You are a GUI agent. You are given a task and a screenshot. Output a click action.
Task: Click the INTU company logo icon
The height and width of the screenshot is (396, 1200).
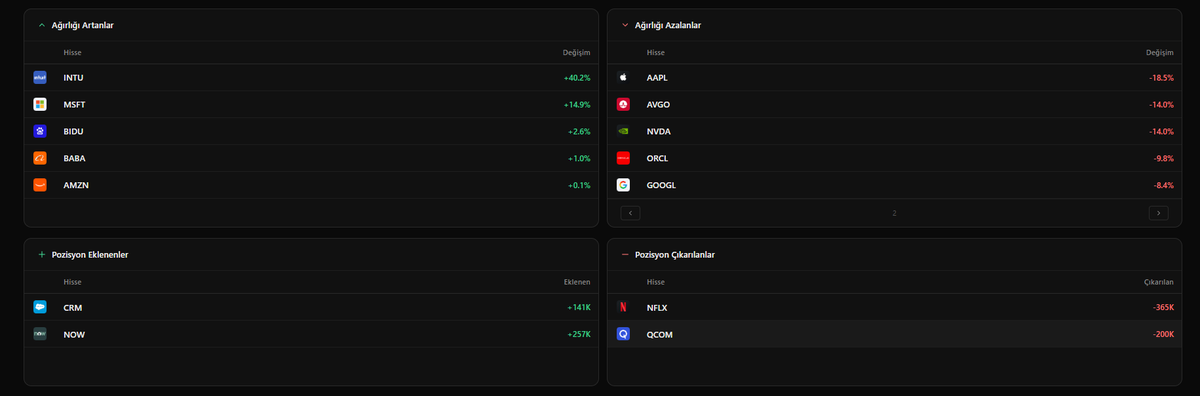click(x=40, y=77)
